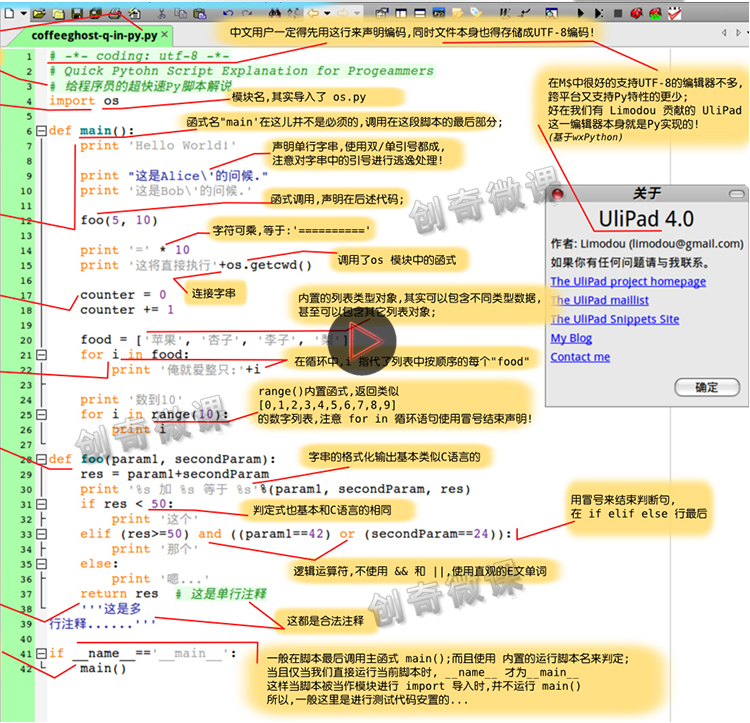750x723 pixels.
Task: Open the My Blog link in About dialog
Action: (x=571, y=339)
